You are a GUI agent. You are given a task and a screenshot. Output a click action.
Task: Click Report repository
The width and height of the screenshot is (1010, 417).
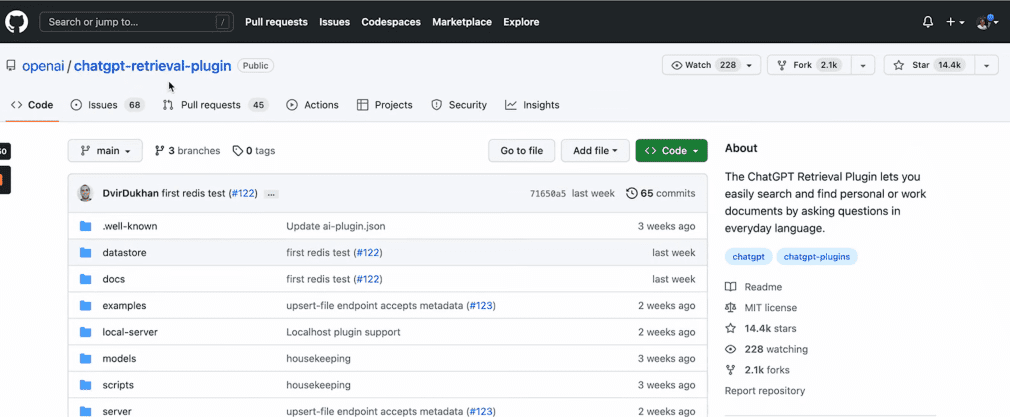tap(765, 391)
